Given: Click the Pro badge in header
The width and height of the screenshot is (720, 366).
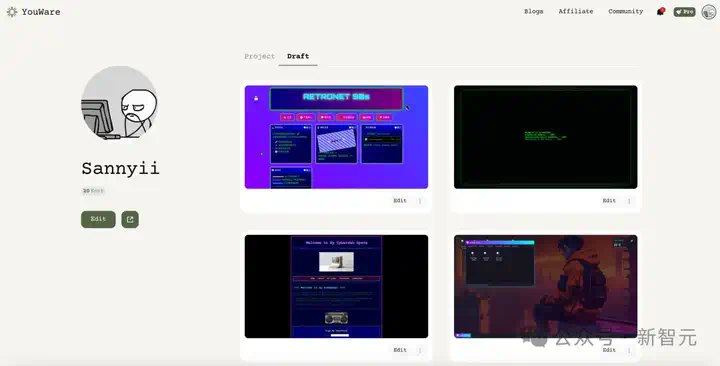Looking at the screenshot, I should pyautogui.click(x=684, y=12).
